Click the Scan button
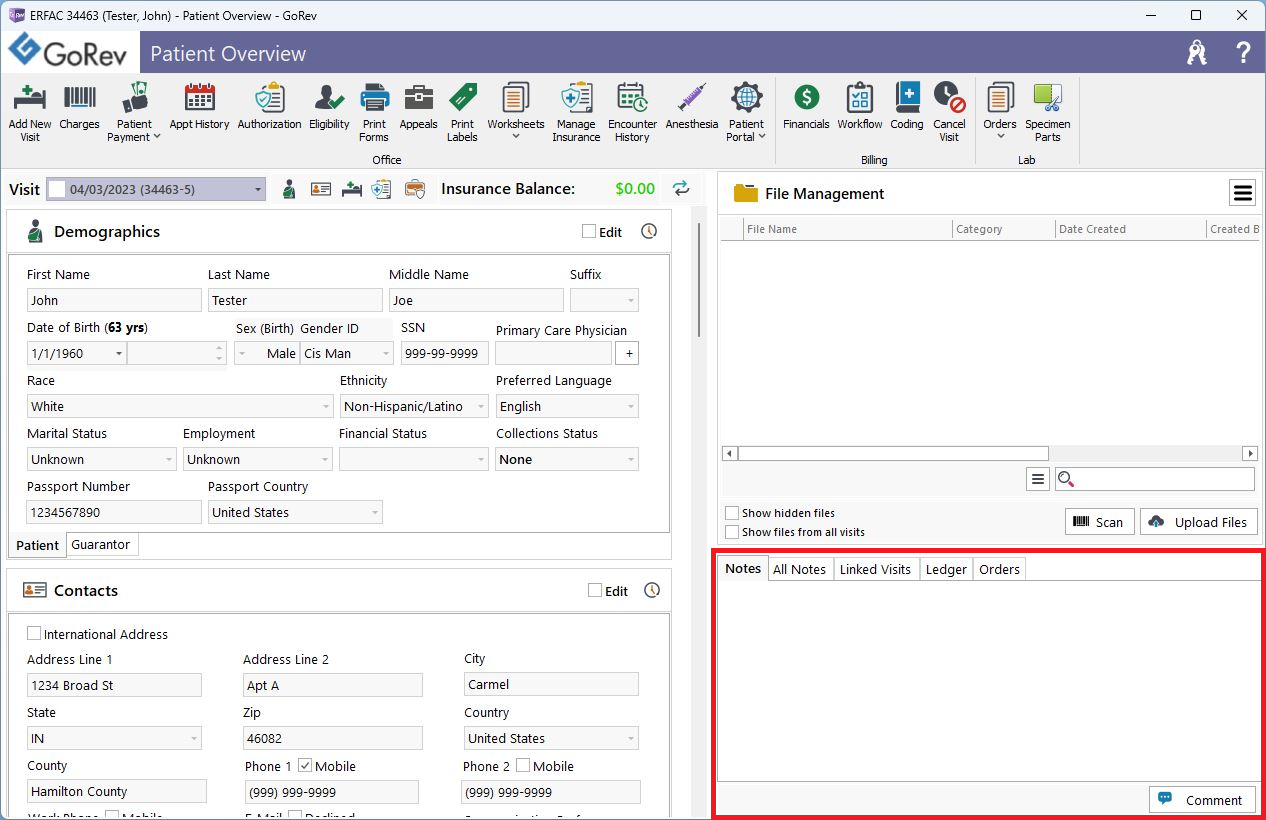Viewport: 1266px width, 820px height. (x=1099, y=522)
